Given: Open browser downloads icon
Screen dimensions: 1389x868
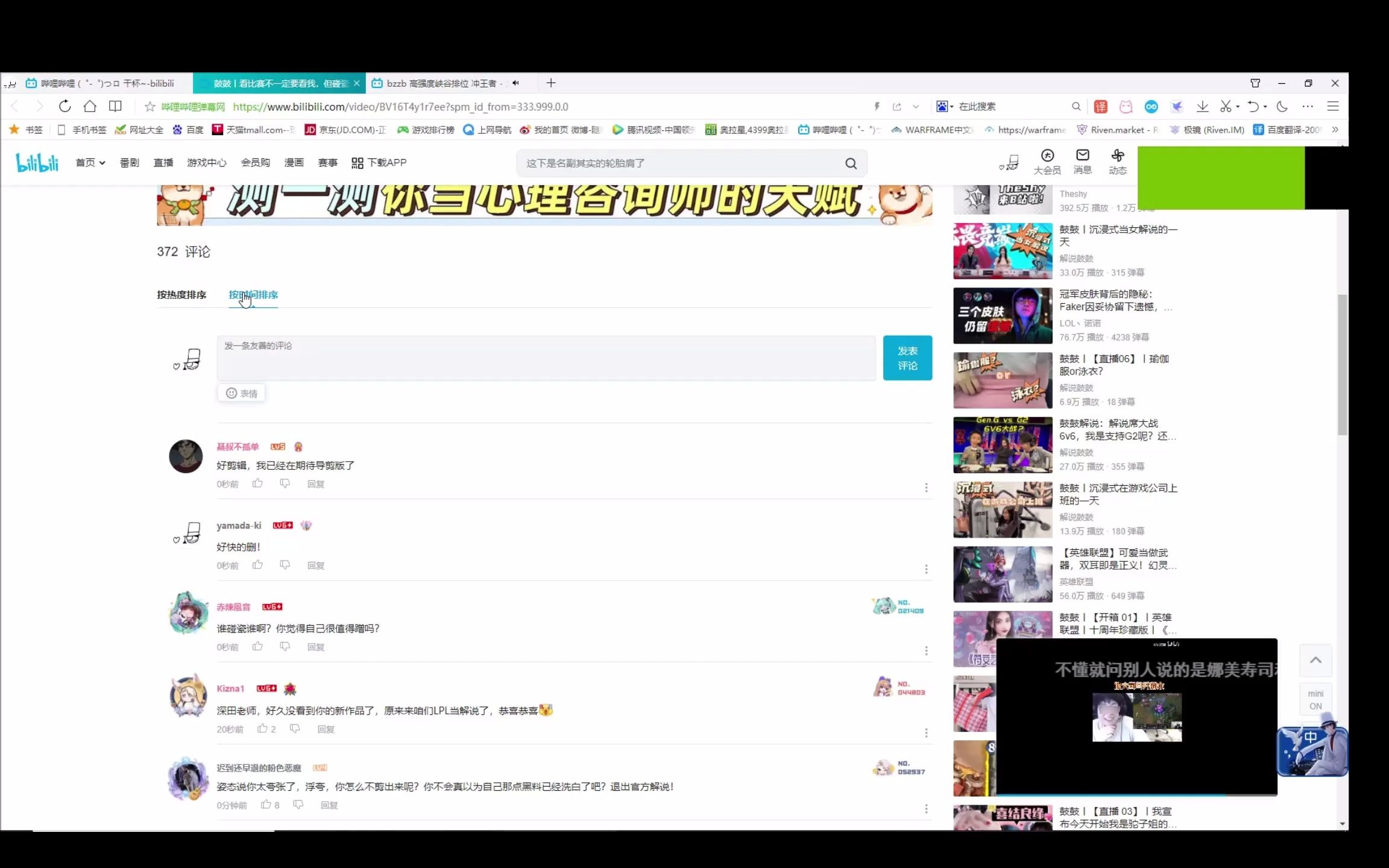Looking at the screenshot, I should 1202,107.
